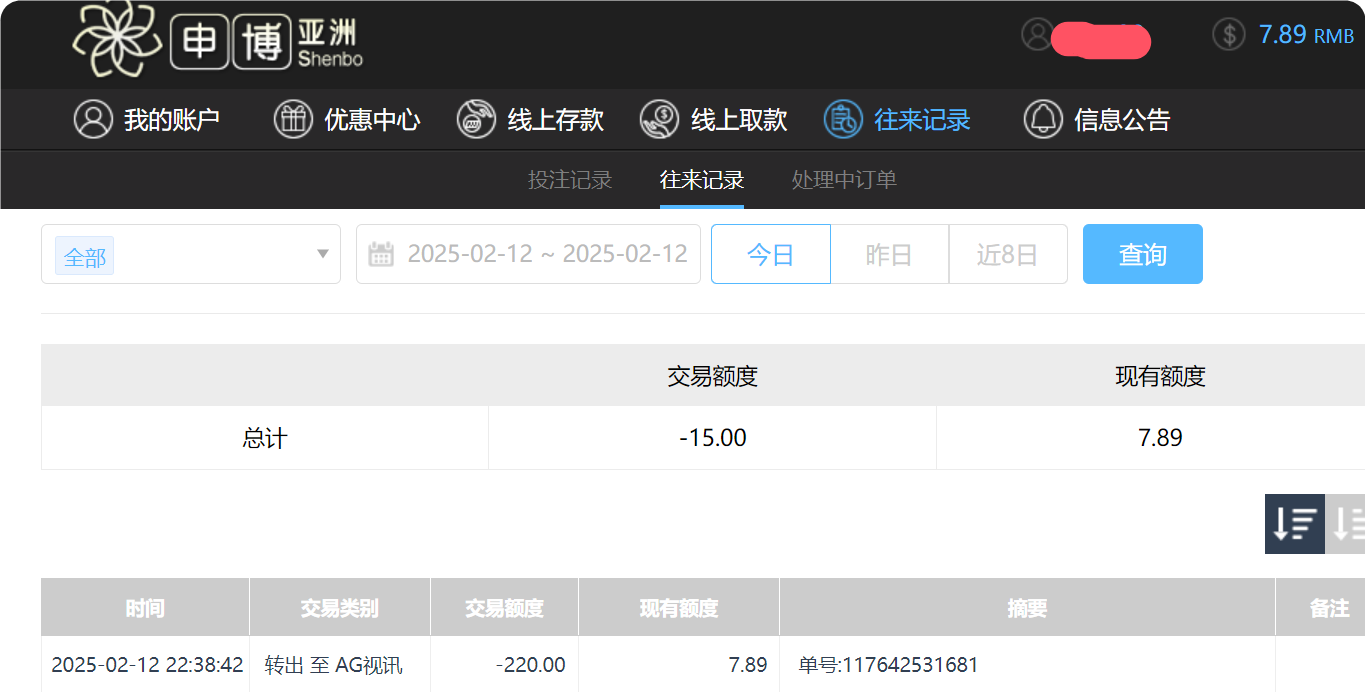This screenshot has width=1365, height=692.
Task: Open the 我的账户 account icon
Action: tap(93, 119)
